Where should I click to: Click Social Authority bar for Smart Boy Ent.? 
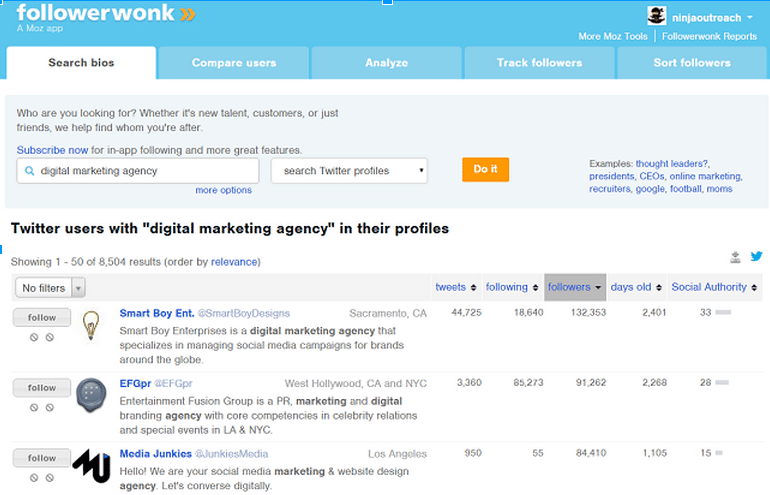point(723,312)
